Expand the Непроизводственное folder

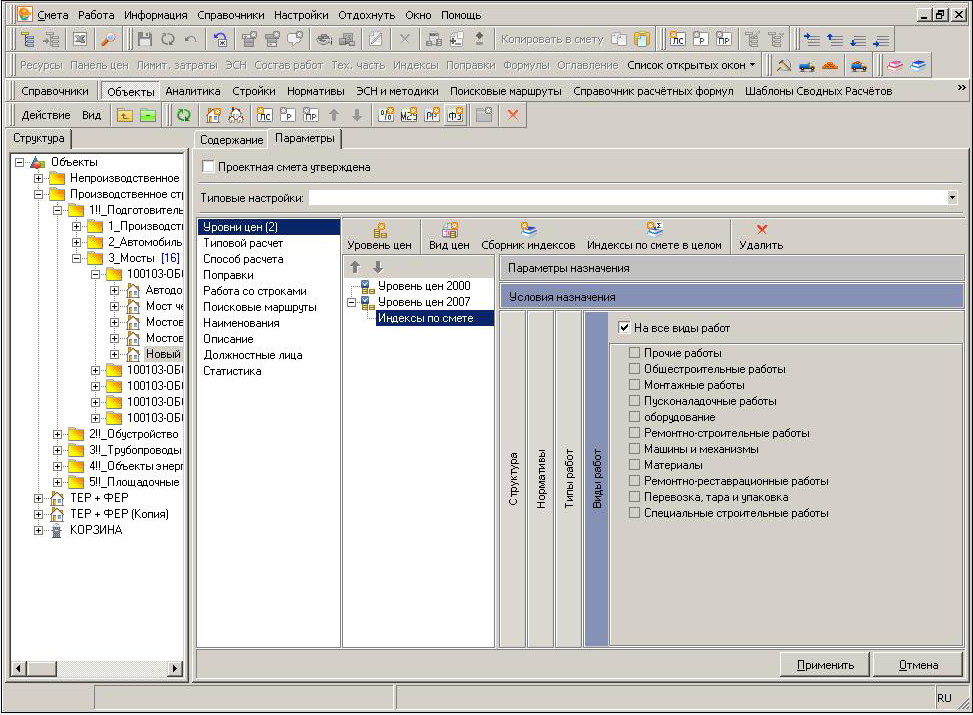coord(38,178)
